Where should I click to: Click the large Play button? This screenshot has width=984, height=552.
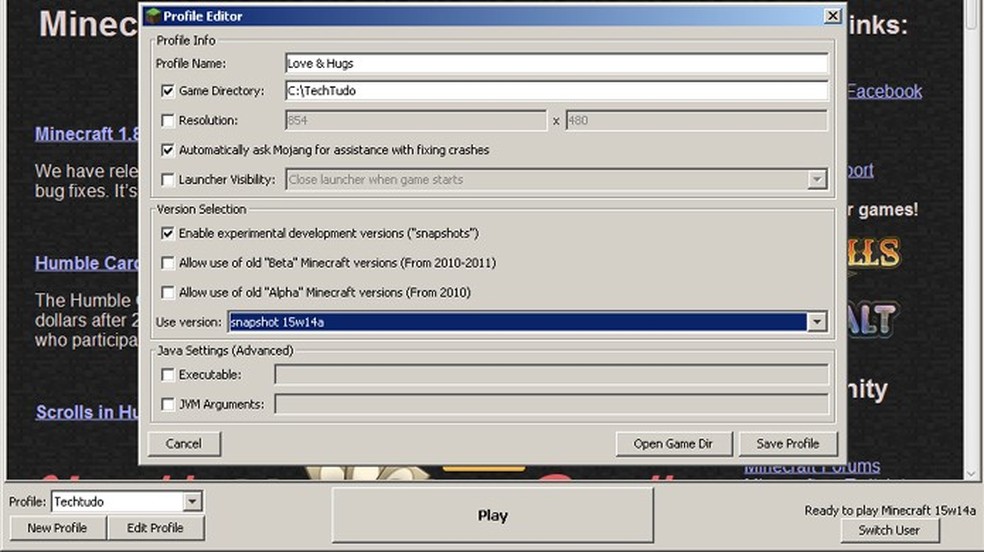tap(493, 516)
